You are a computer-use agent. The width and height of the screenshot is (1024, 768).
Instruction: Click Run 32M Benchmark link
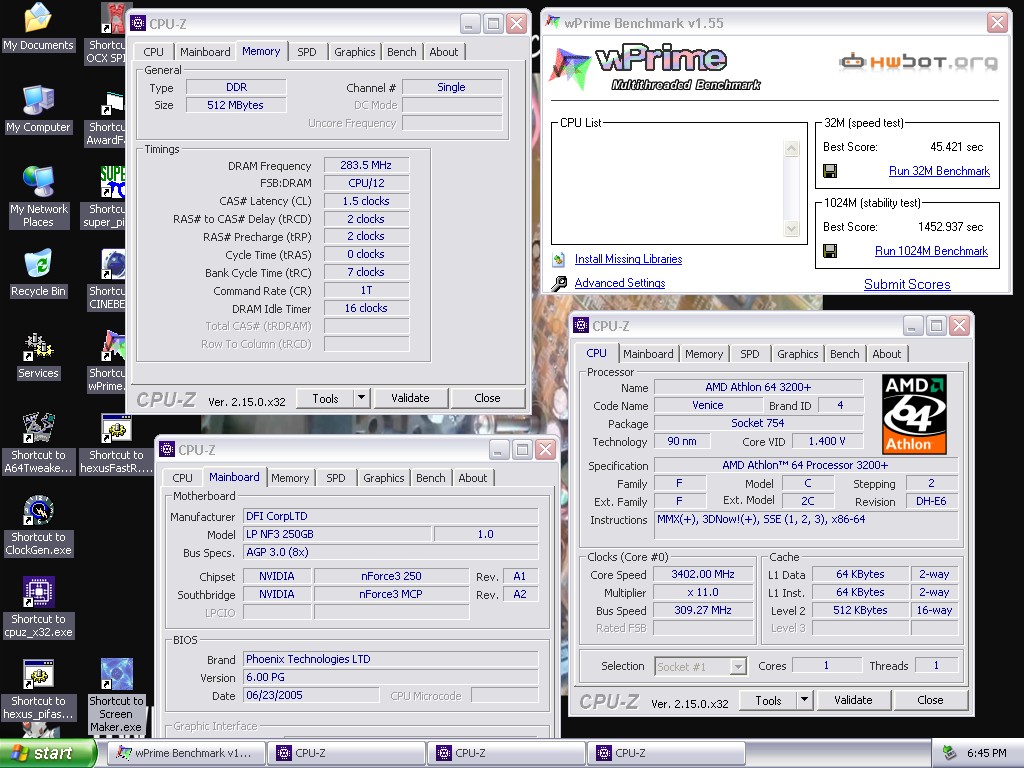point(939,171)
